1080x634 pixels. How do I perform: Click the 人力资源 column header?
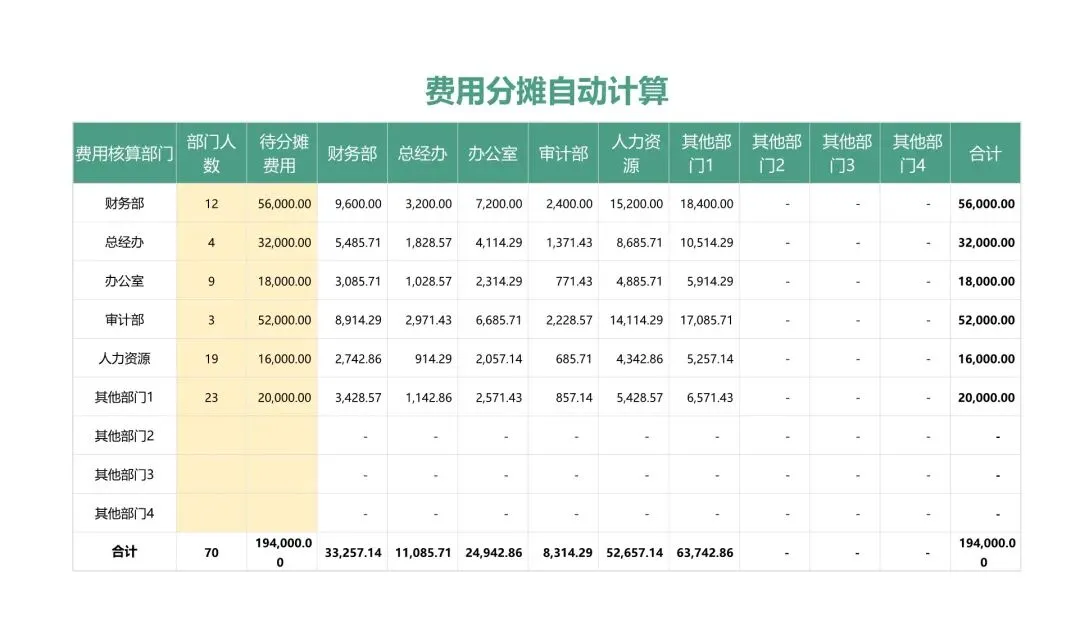click(x=634, y=153)
